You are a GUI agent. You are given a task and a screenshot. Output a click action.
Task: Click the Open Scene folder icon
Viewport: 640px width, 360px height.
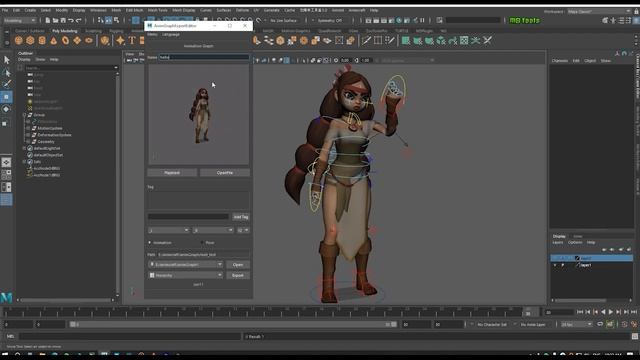point(56,20)
